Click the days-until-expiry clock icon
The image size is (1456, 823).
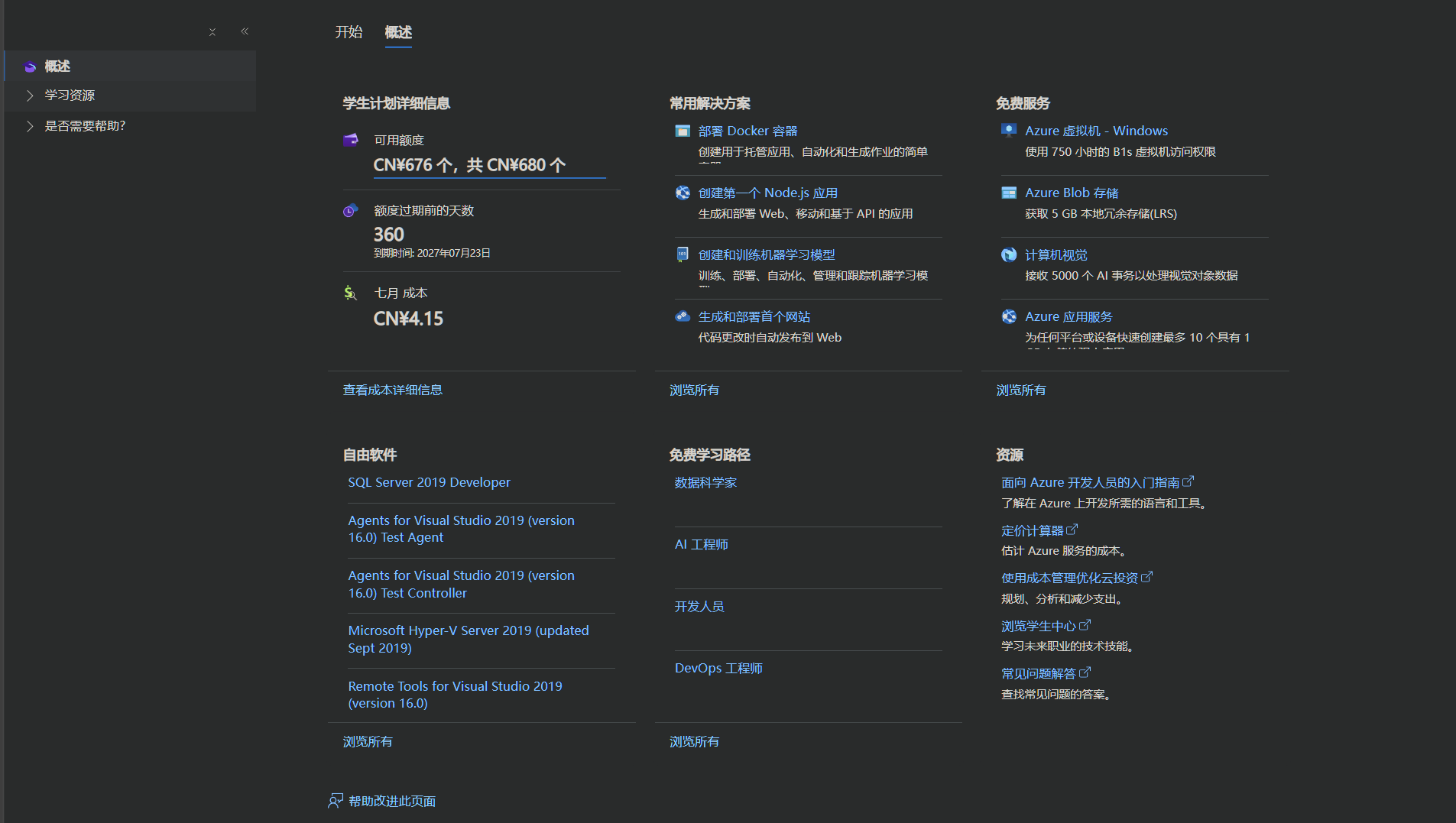click(x=351, y=210)
